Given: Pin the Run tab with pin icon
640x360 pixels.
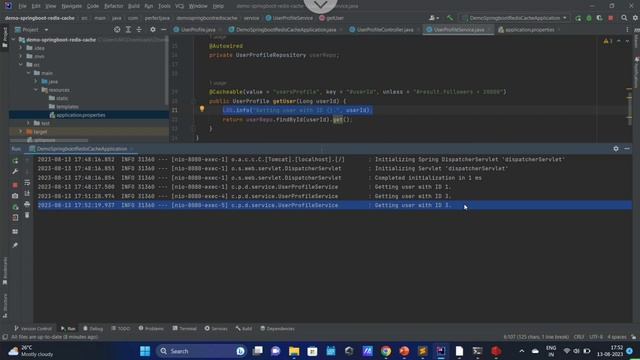Looking at the screenshot, I should pyautogui.click(x=15, y=245).
